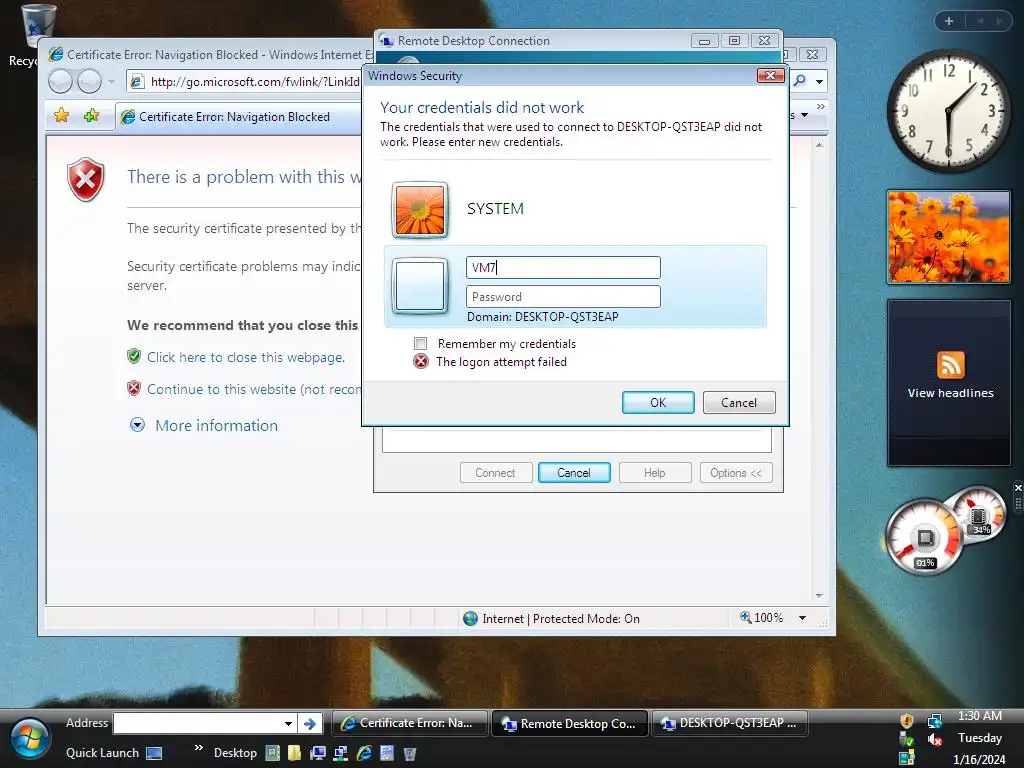Click the analog clock gadget

pos(949,111)
